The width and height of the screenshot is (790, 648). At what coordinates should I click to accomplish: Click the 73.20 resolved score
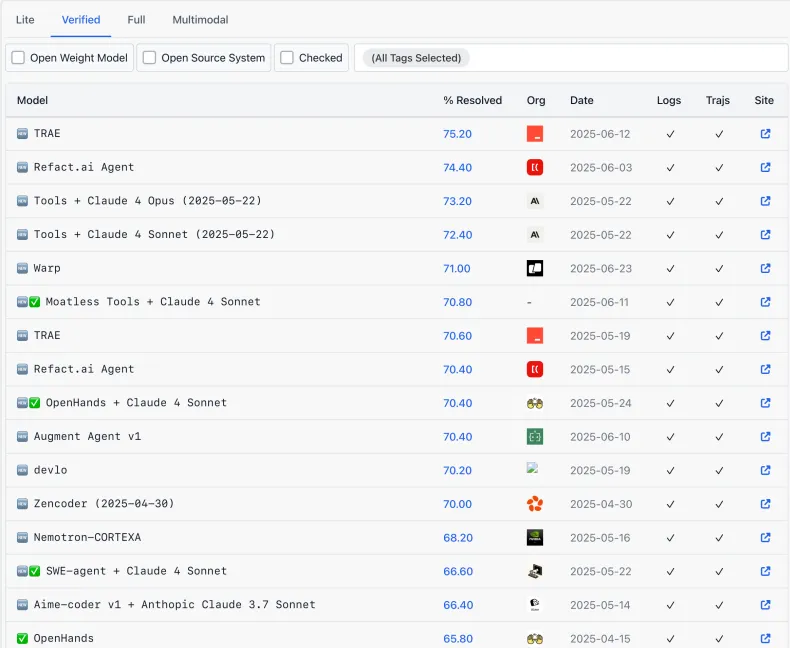pyautogui.click(x=457, y=201)
